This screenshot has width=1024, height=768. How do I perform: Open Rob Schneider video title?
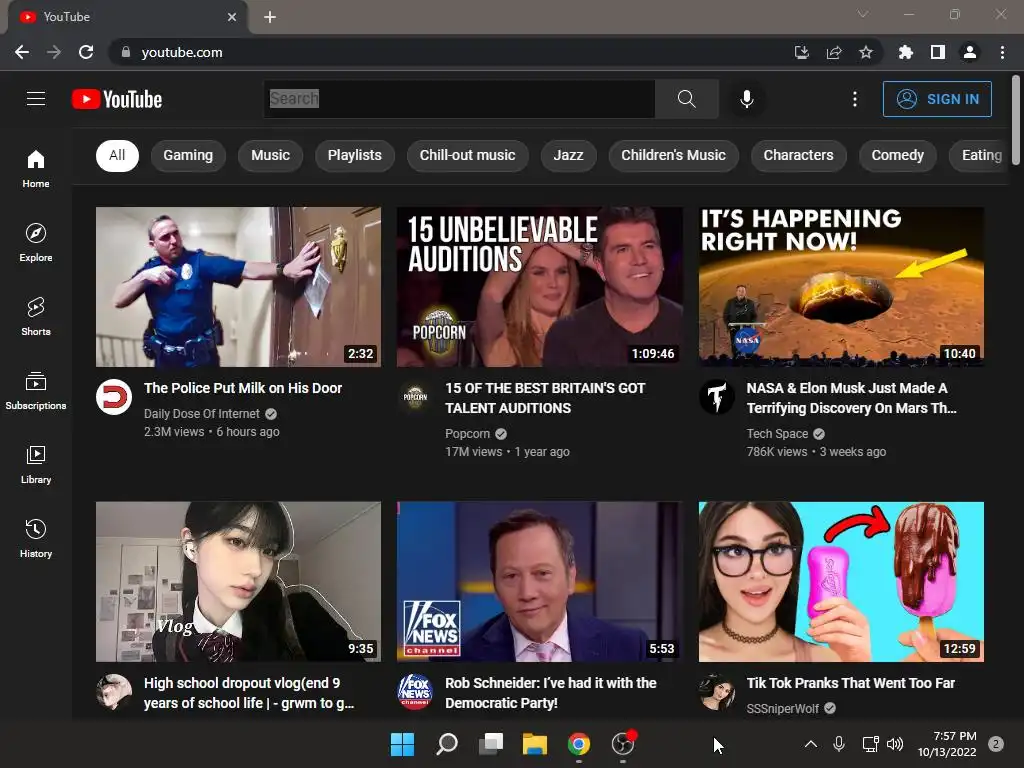pos(551,693)
